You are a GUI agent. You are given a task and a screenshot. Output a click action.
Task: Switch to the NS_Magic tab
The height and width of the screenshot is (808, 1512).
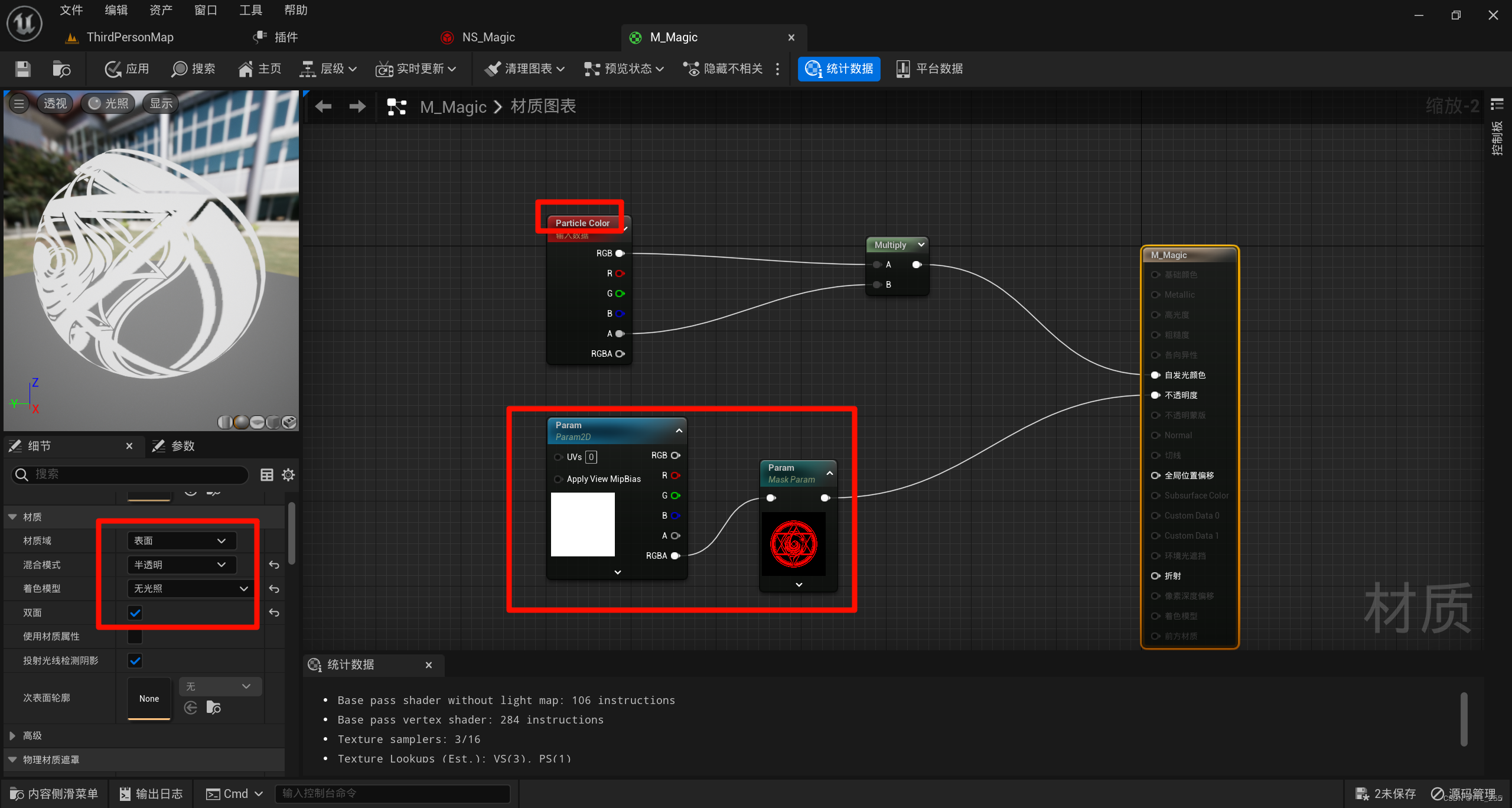488,37
